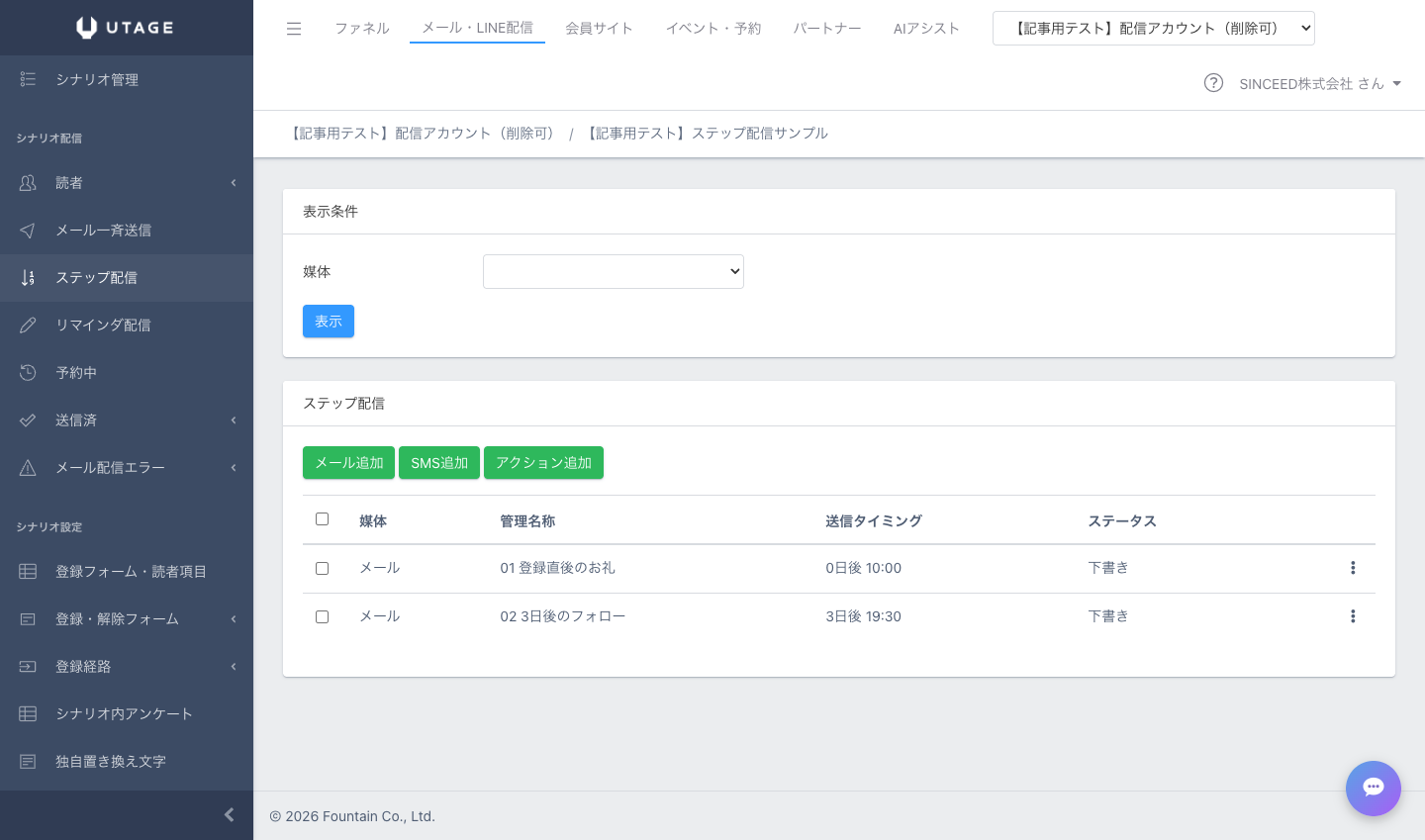Viewport: 1425px width, 840px height.
Task: Click the メール一斉送信 paper plane icon
Action: 28,231
